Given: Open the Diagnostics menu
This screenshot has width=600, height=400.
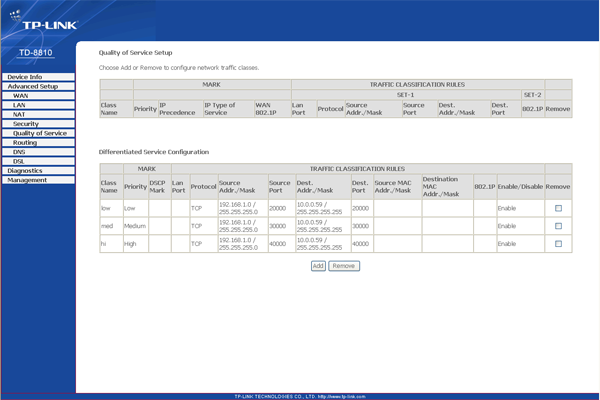Looking at the screenshot, I should [38, 171].
